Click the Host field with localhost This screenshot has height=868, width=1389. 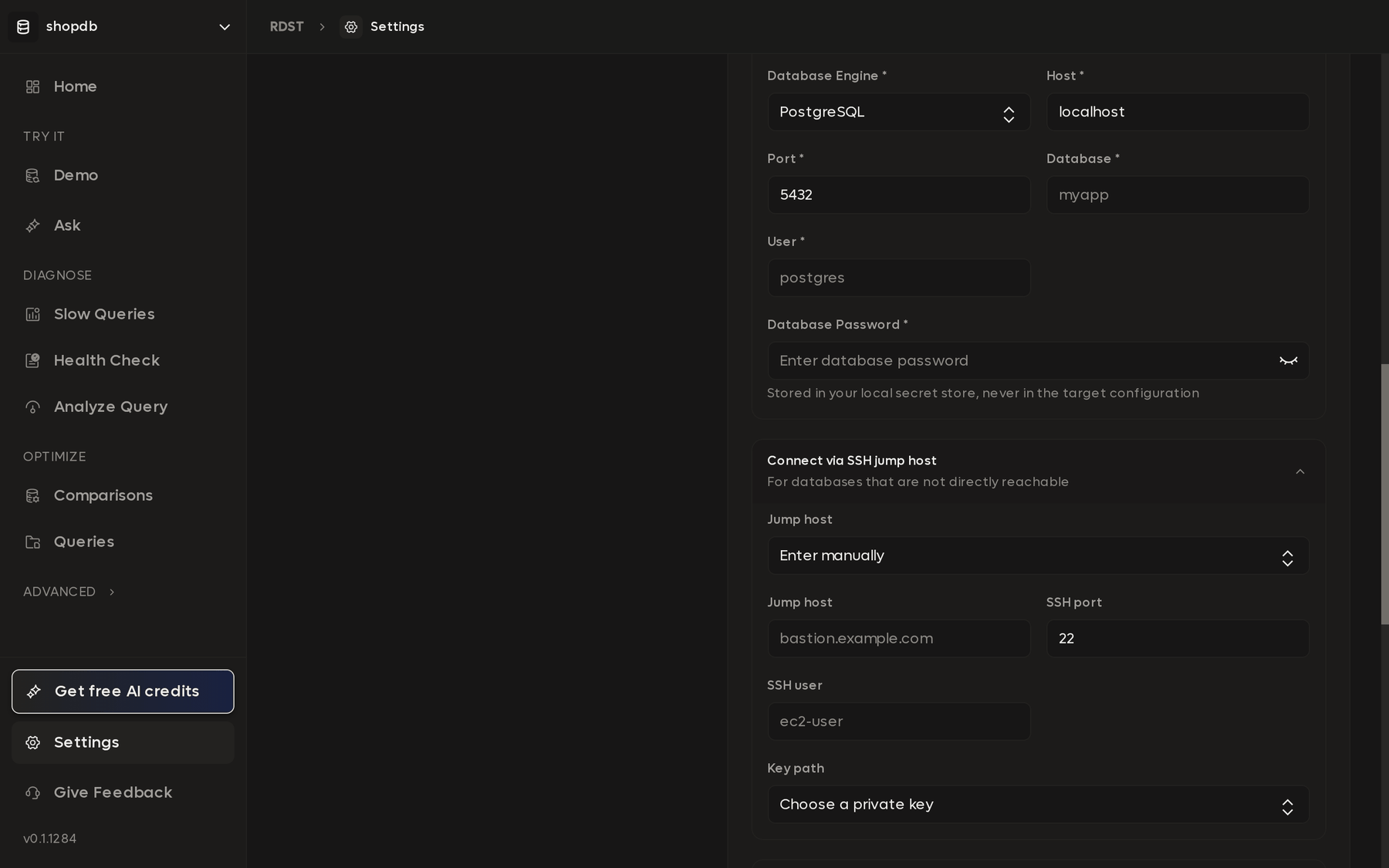(1178, 113)
